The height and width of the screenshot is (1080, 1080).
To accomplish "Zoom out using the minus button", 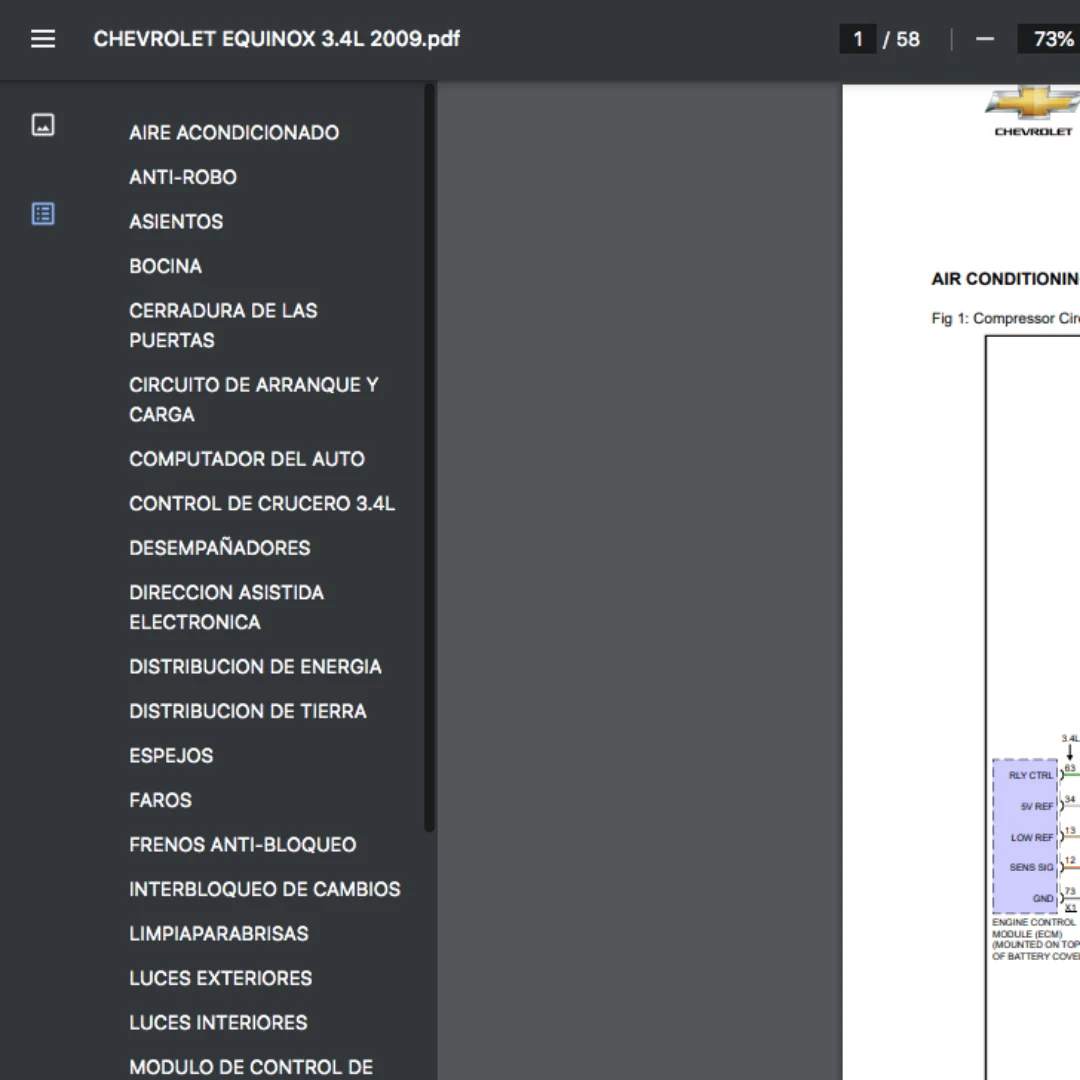I will (x=985, y=39).
